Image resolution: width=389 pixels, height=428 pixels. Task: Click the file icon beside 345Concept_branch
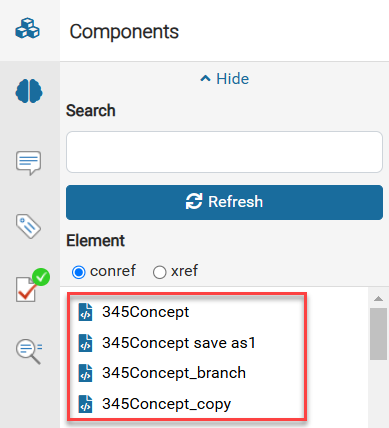tap(85, 373)
